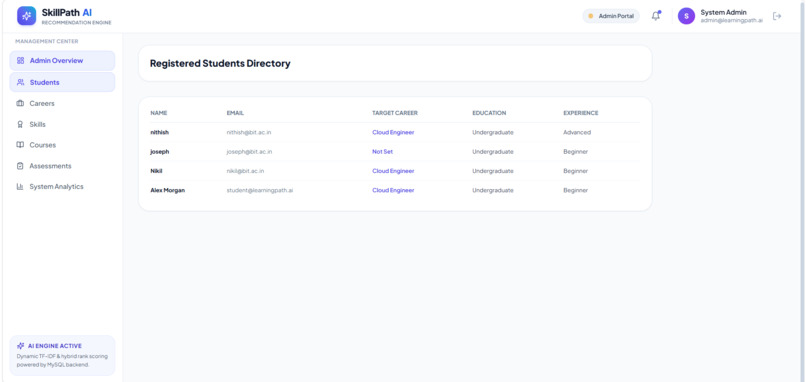Click the EXPERIENCE column header
Image resolution: width=806 pixels, height=382 pixels.
click(581, 113)
